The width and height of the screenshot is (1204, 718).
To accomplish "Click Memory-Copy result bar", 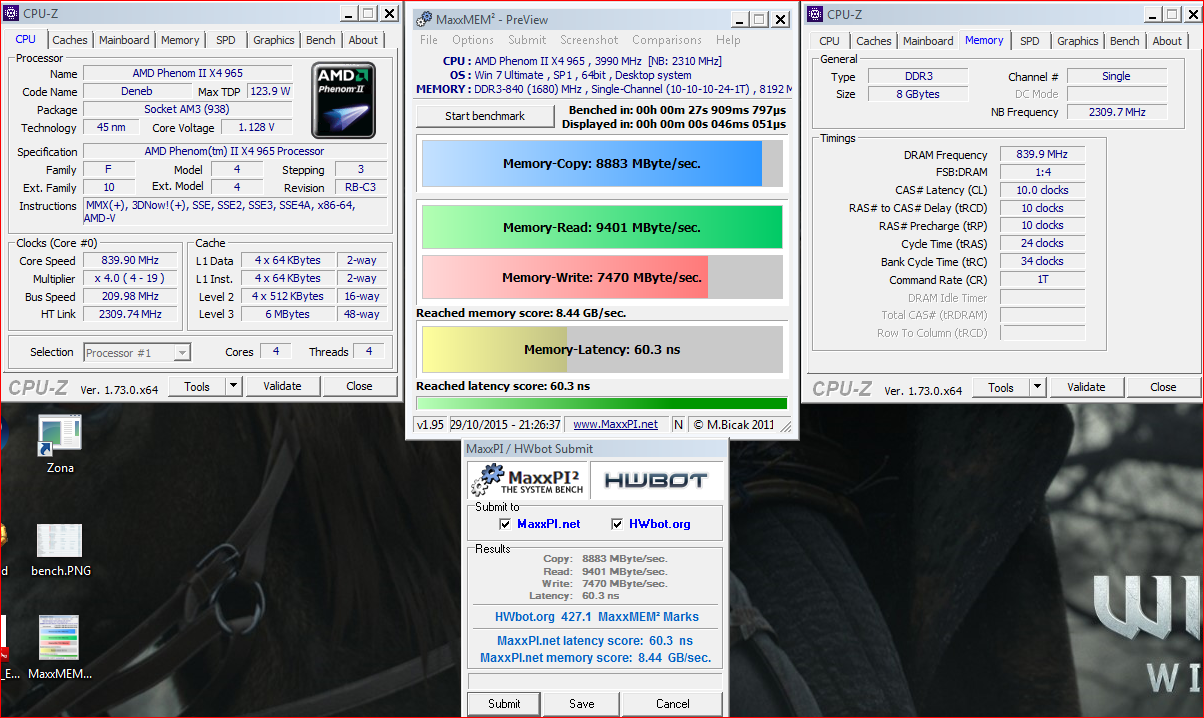I will point(602,163).
